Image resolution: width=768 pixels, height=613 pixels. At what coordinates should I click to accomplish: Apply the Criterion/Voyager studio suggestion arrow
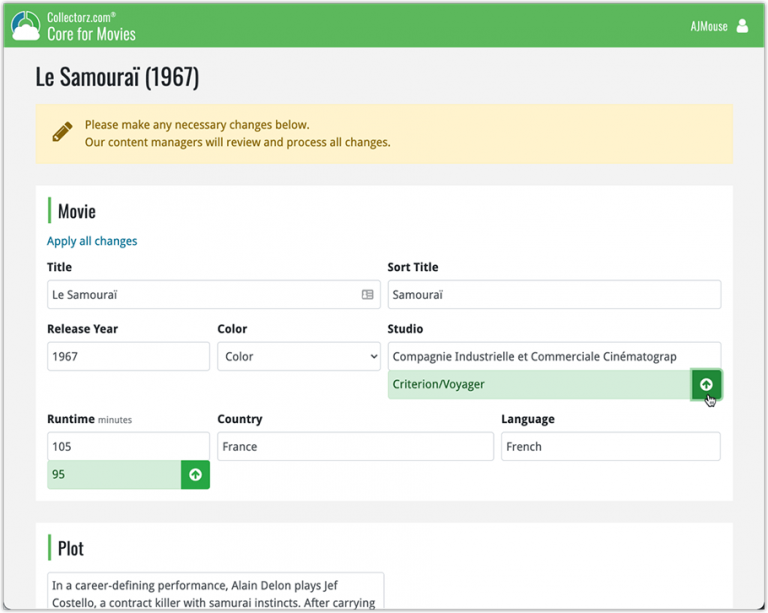tap(706, 384)
